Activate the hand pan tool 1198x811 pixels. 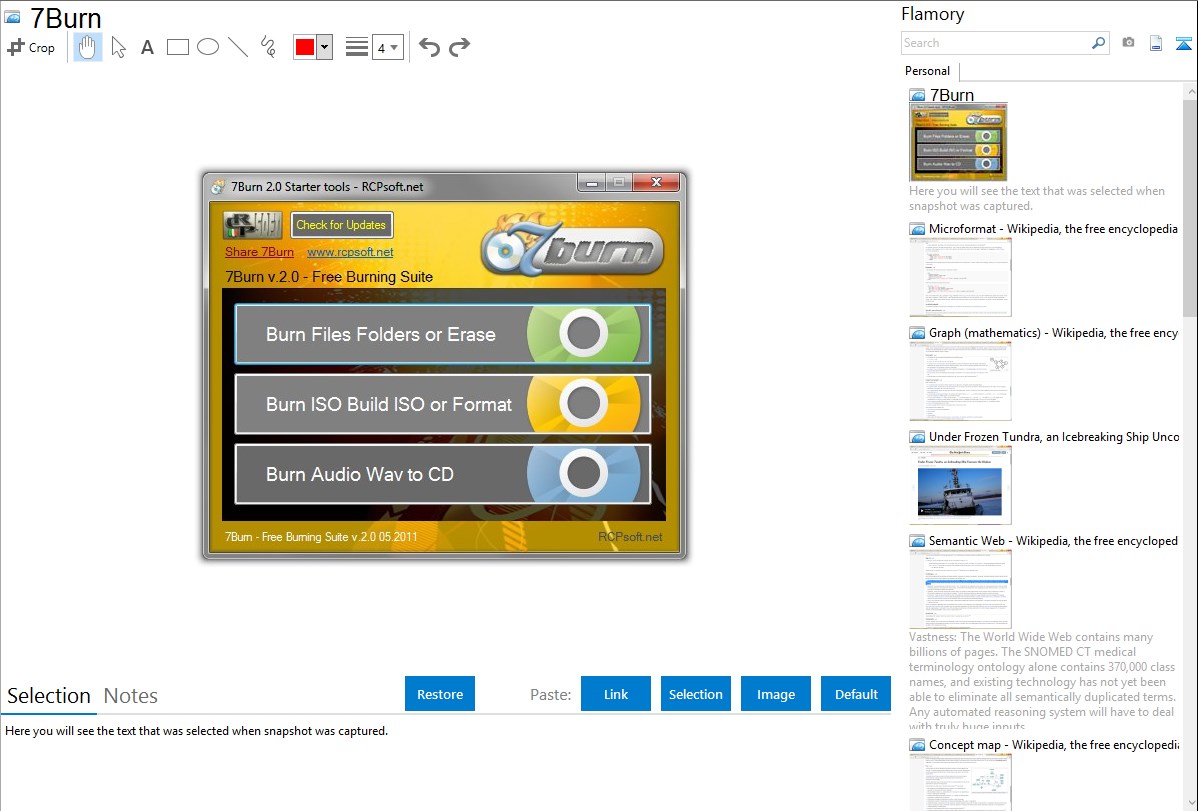point(88,47)
